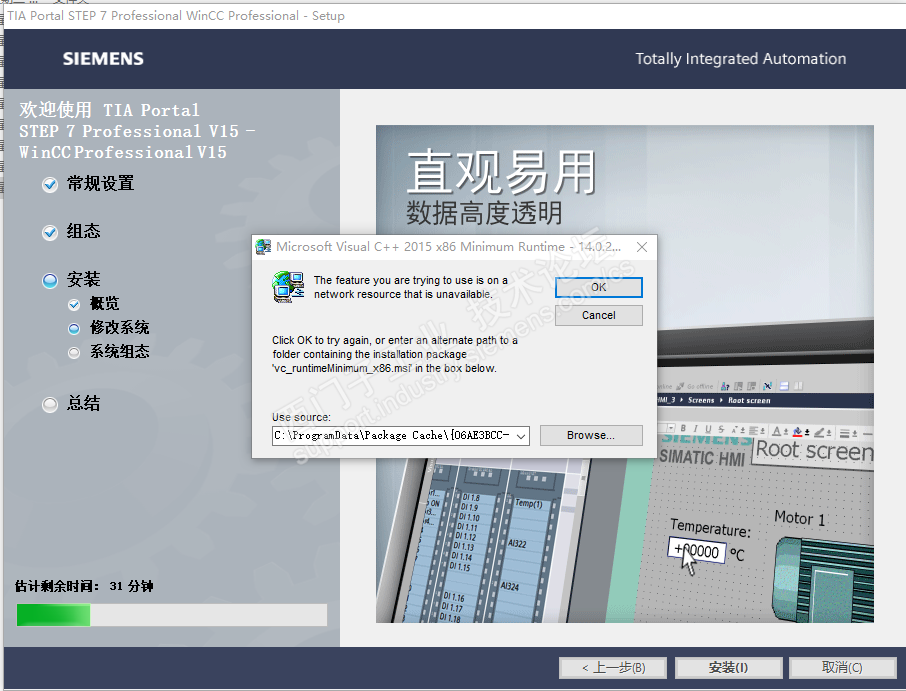
Task: Select the 总结 step indicator
Action: 50,404
